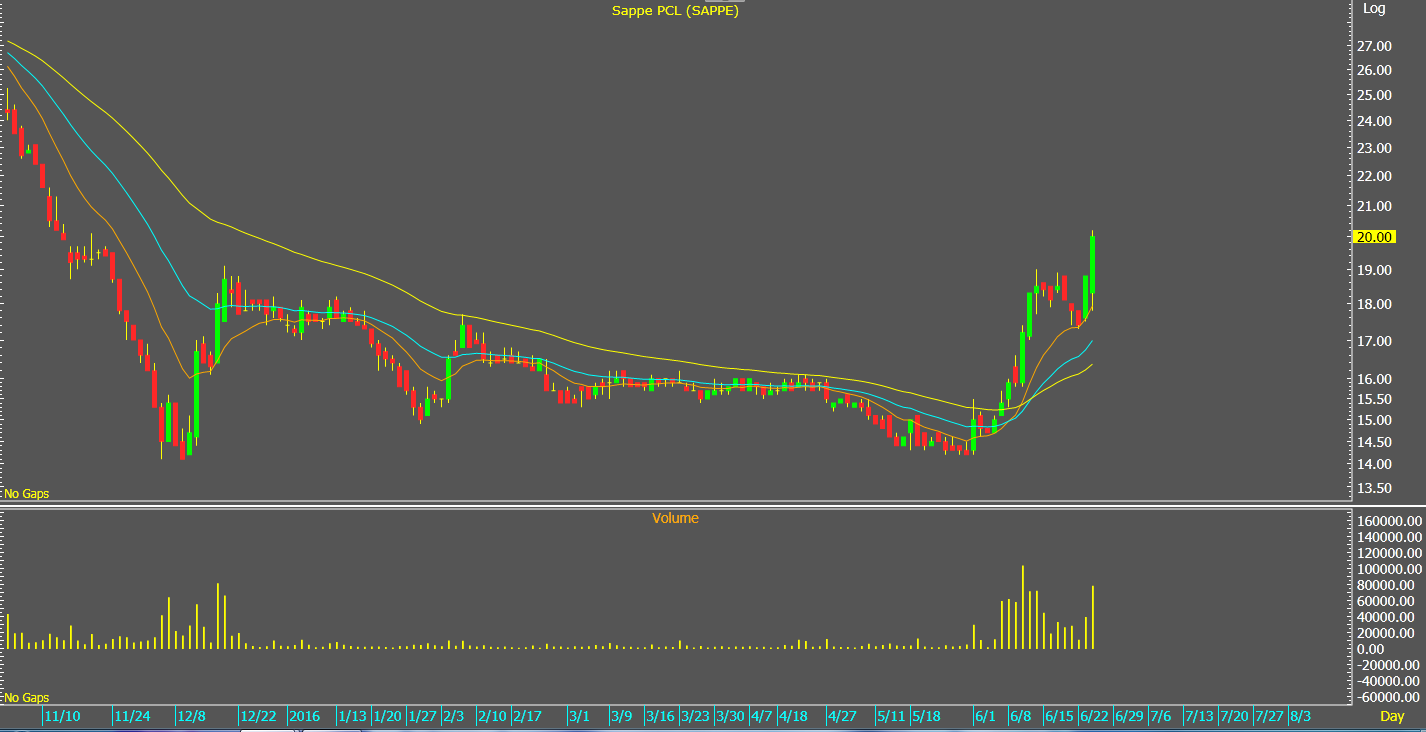1426x732 pixels.
Task: Select the 6/8 date marker
Action: 1020,717
